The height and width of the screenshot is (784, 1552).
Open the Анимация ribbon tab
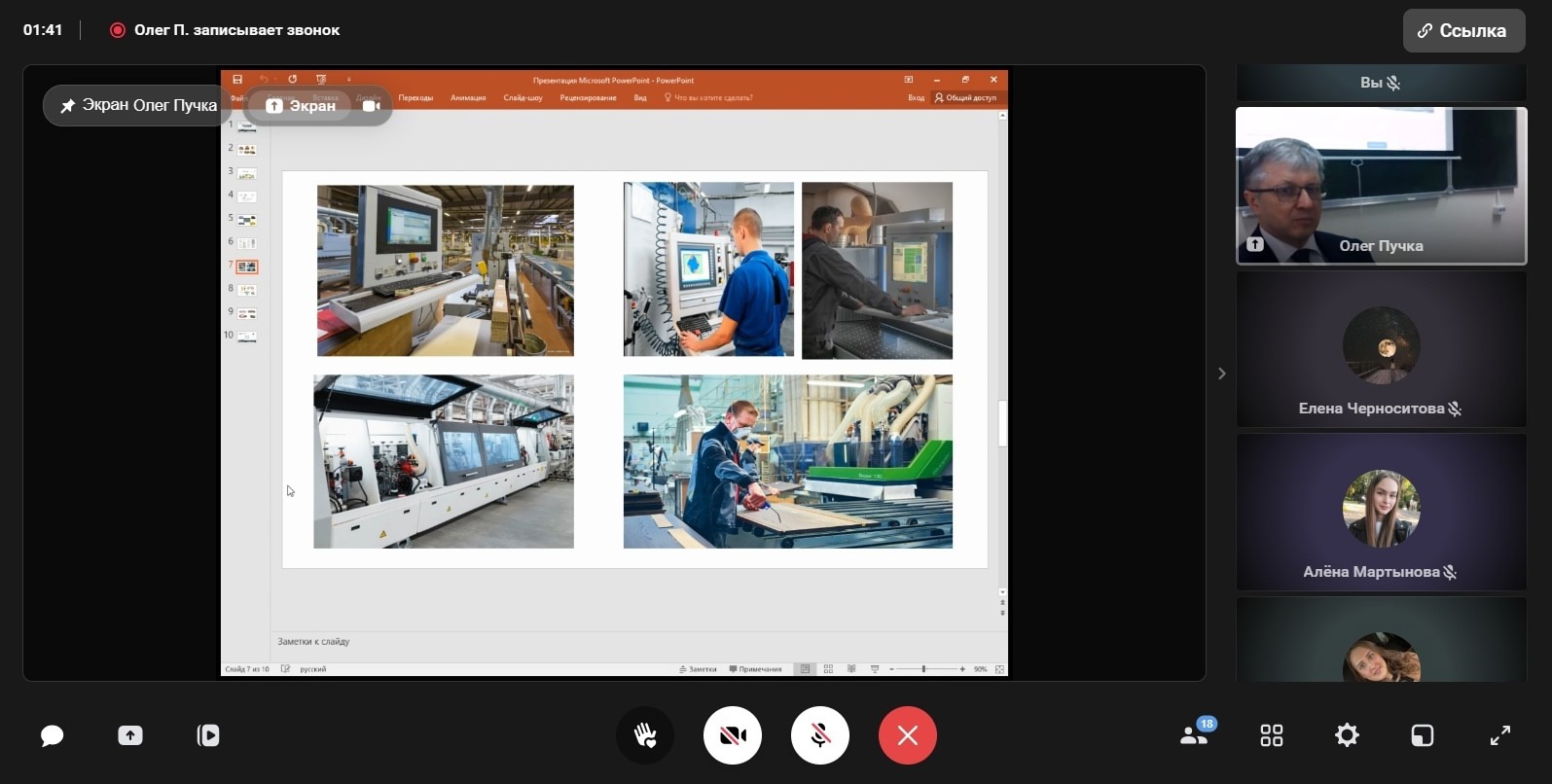click(x=468, y=97)
